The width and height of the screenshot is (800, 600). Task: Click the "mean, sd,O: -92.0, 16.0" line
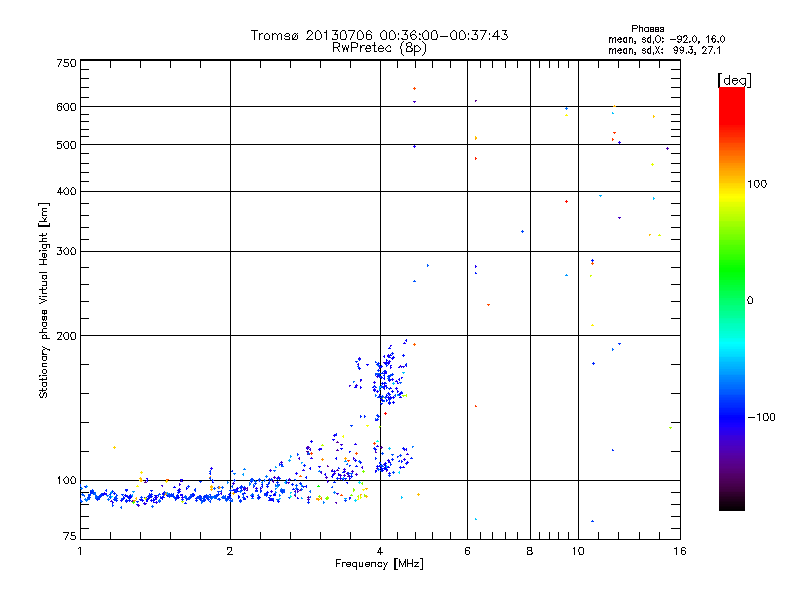click(x=666, y=39)
